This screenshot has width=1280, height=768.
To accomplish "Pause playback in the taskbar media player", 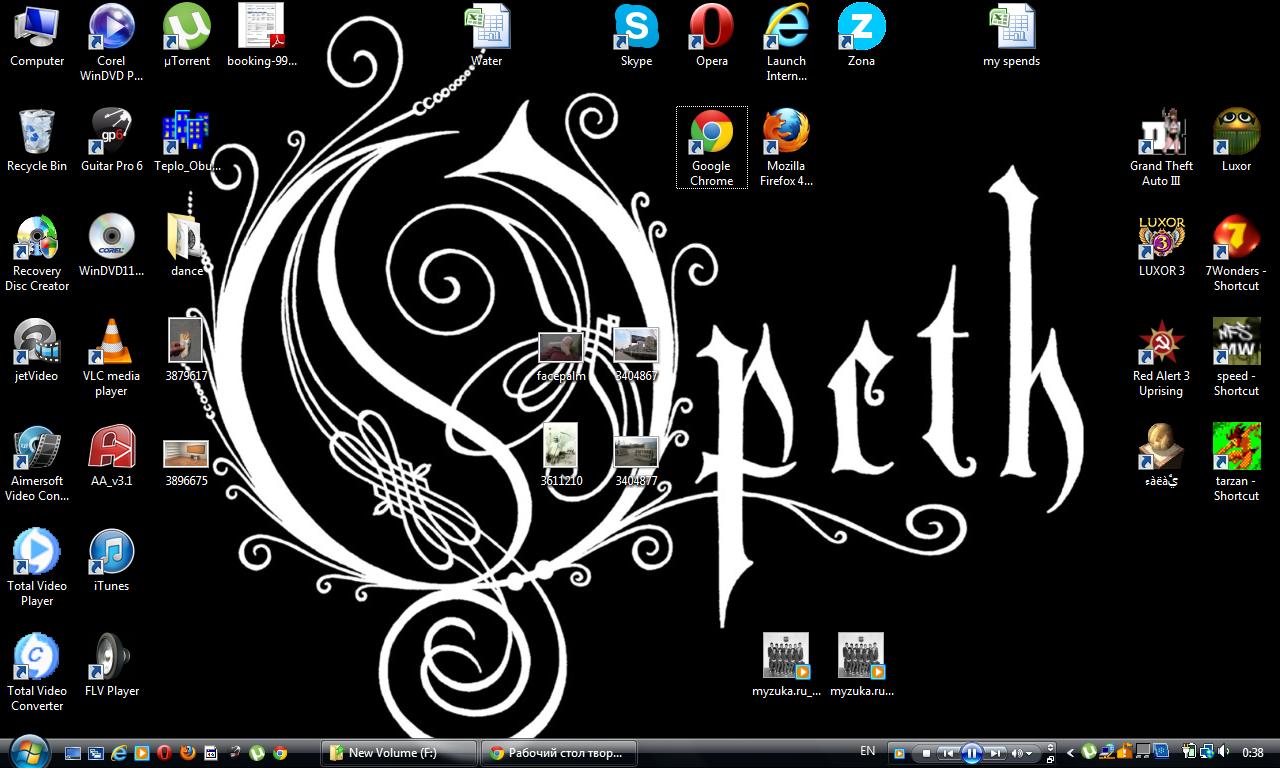I will pos(971,753).
